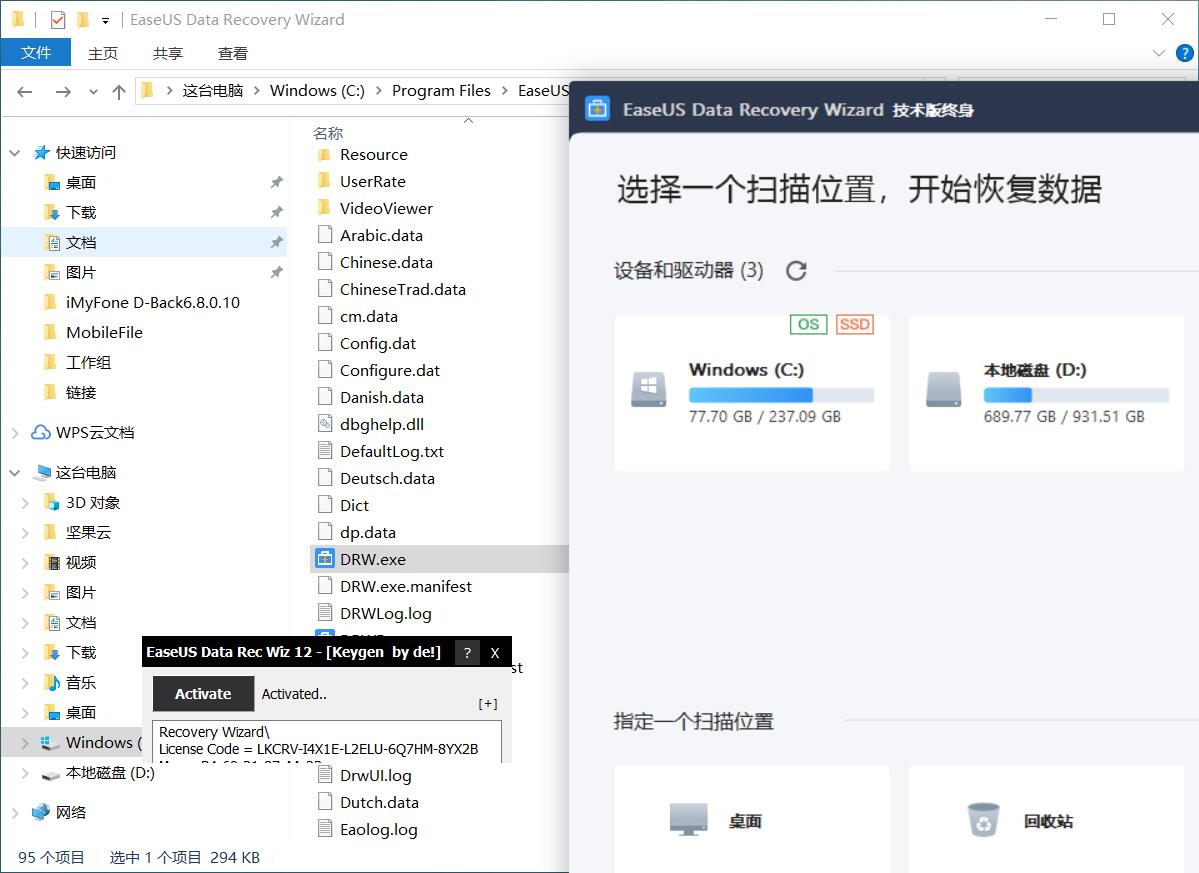Image resolution: width=1199 pixels, height=873 pixels.
Task: Click the DefaultLog.txt file icon
Action: tap(325, 451)
